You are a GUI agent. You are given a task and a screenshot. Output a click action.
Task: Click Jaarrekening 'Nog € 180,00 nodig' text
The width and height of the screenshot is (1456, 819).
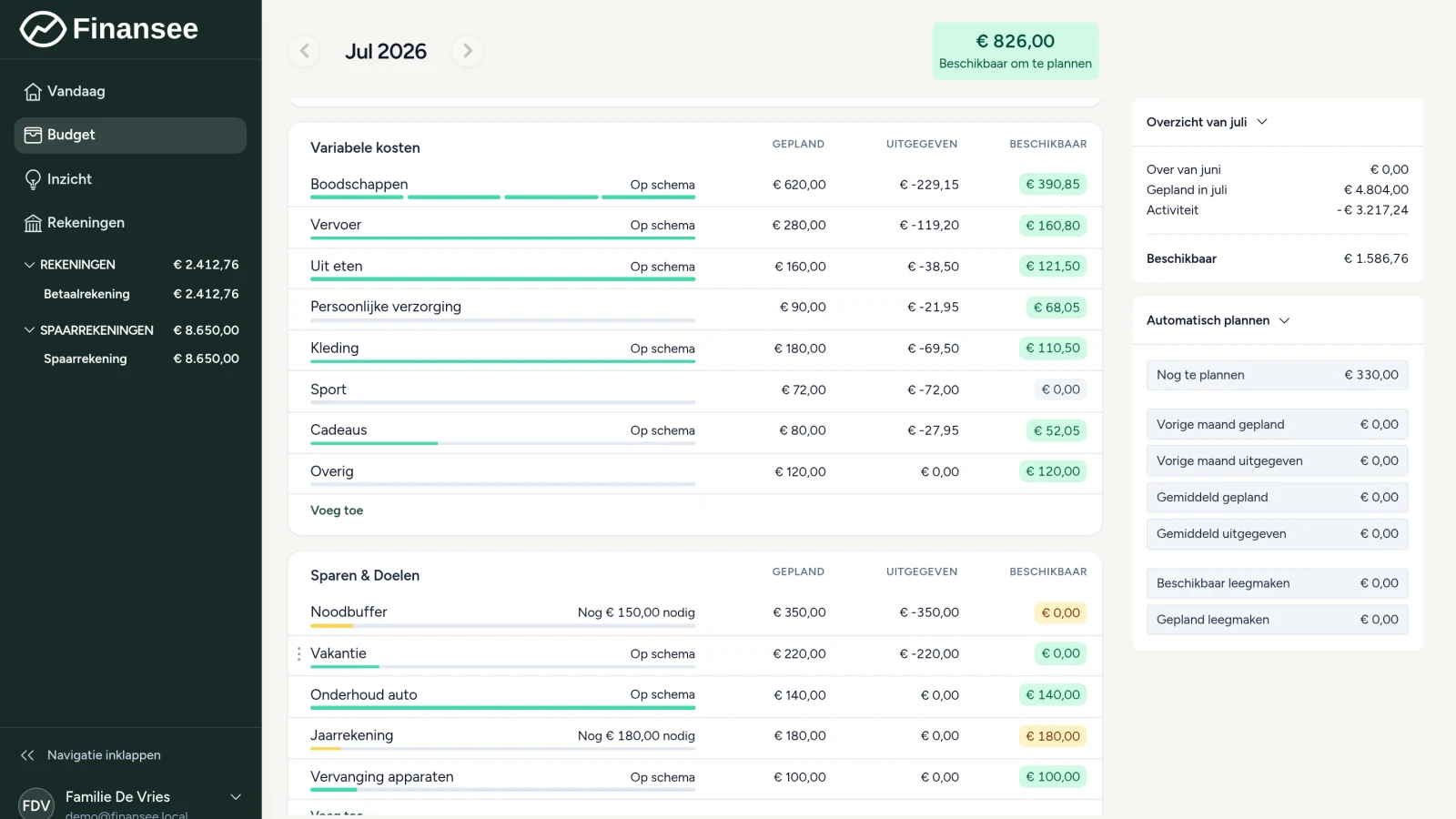tap(636, 736)
